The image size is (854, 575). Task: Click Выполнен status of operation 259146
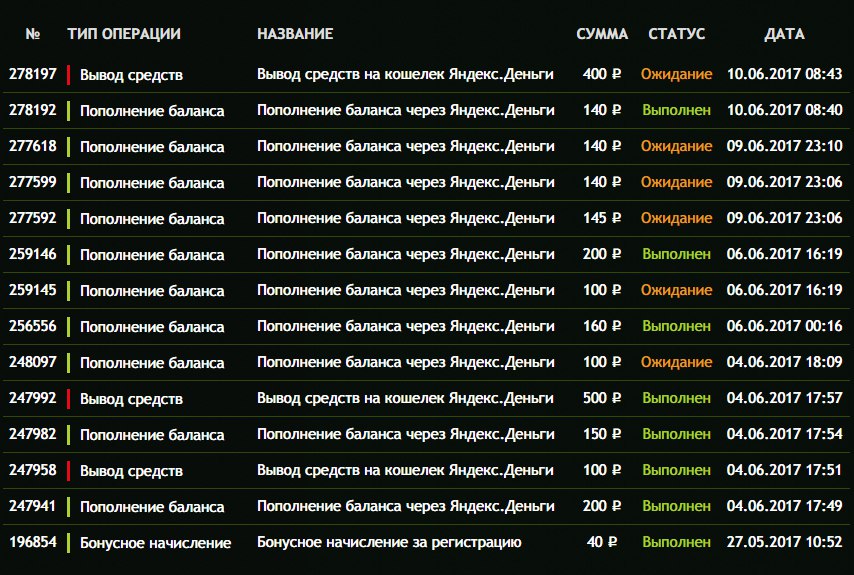[676, 254]
